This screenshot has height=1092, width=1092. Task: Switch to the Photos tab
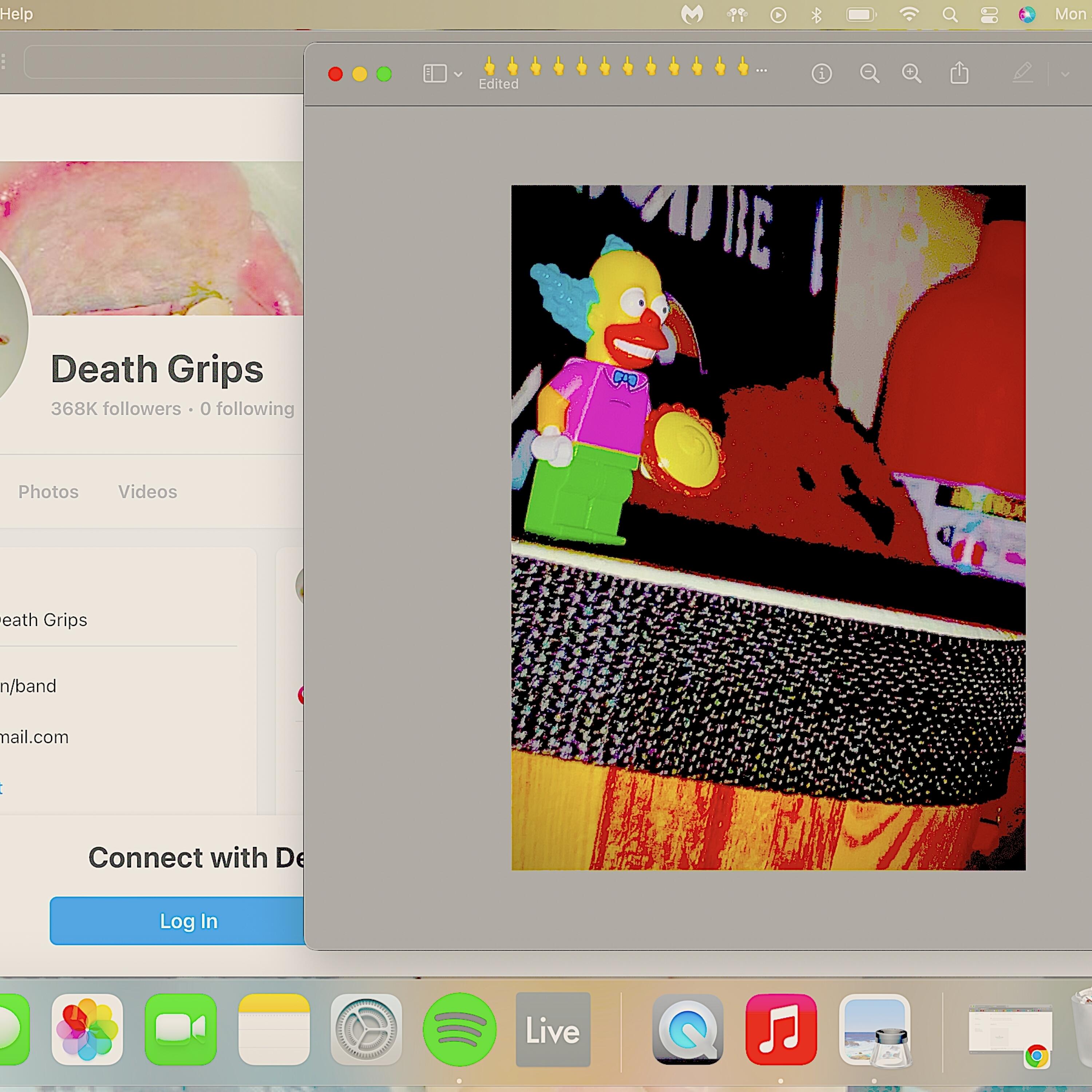pyautogui.click(x=49, y=492)
